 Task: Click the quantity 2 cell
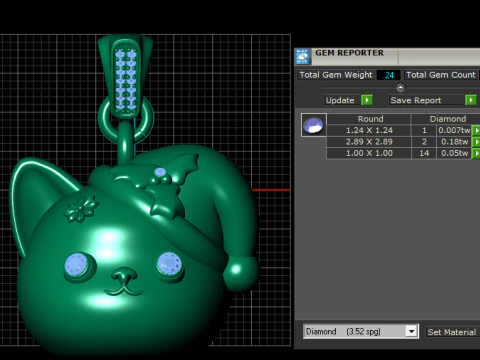pos(424,142)
